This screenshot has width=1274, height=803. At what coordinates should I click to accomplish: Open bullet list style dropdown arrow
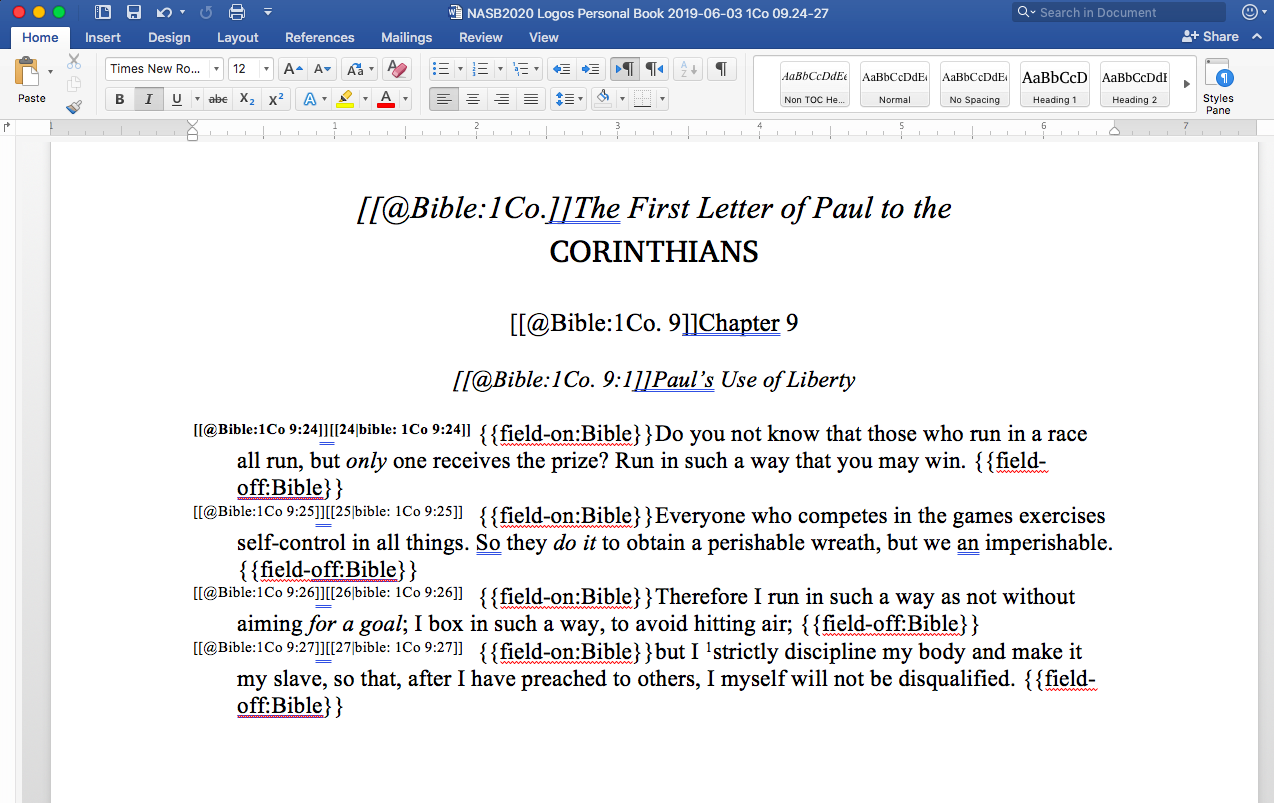pos(460,69)
